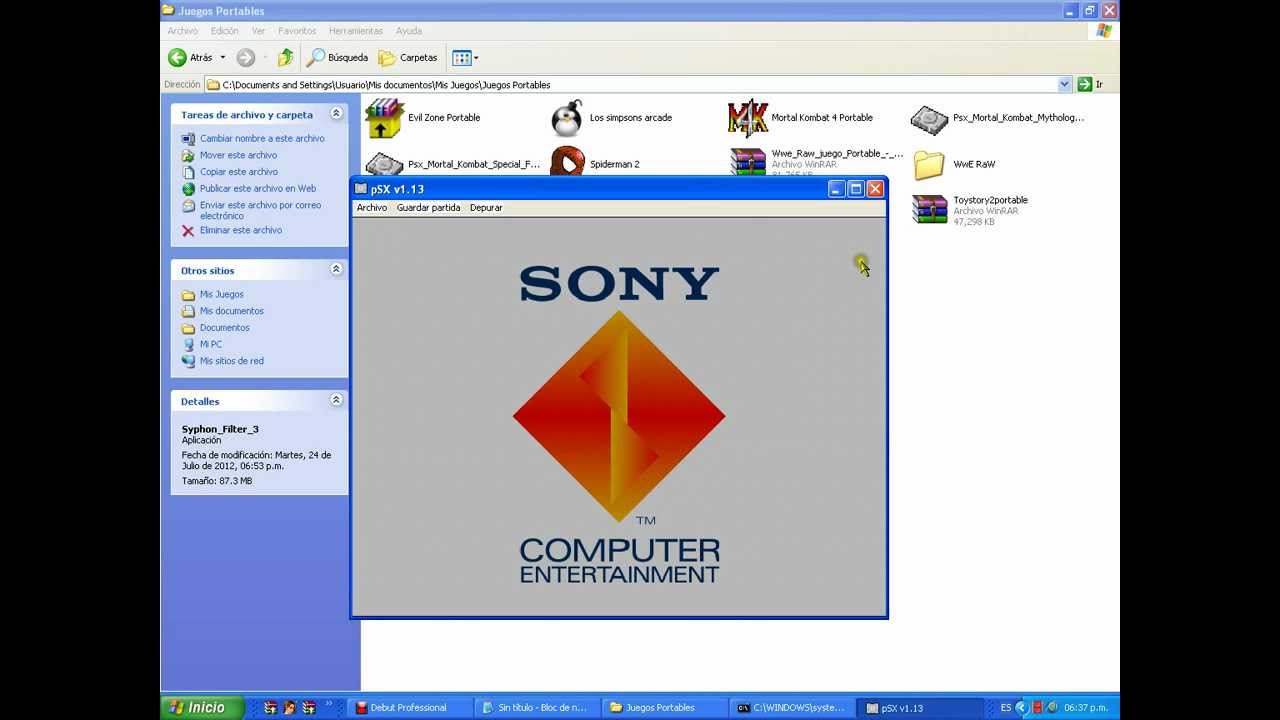This screenshot has width=1280, height=720.
Task: Minimize the pSX v1.13 window
Action: [x=837, y=189]
